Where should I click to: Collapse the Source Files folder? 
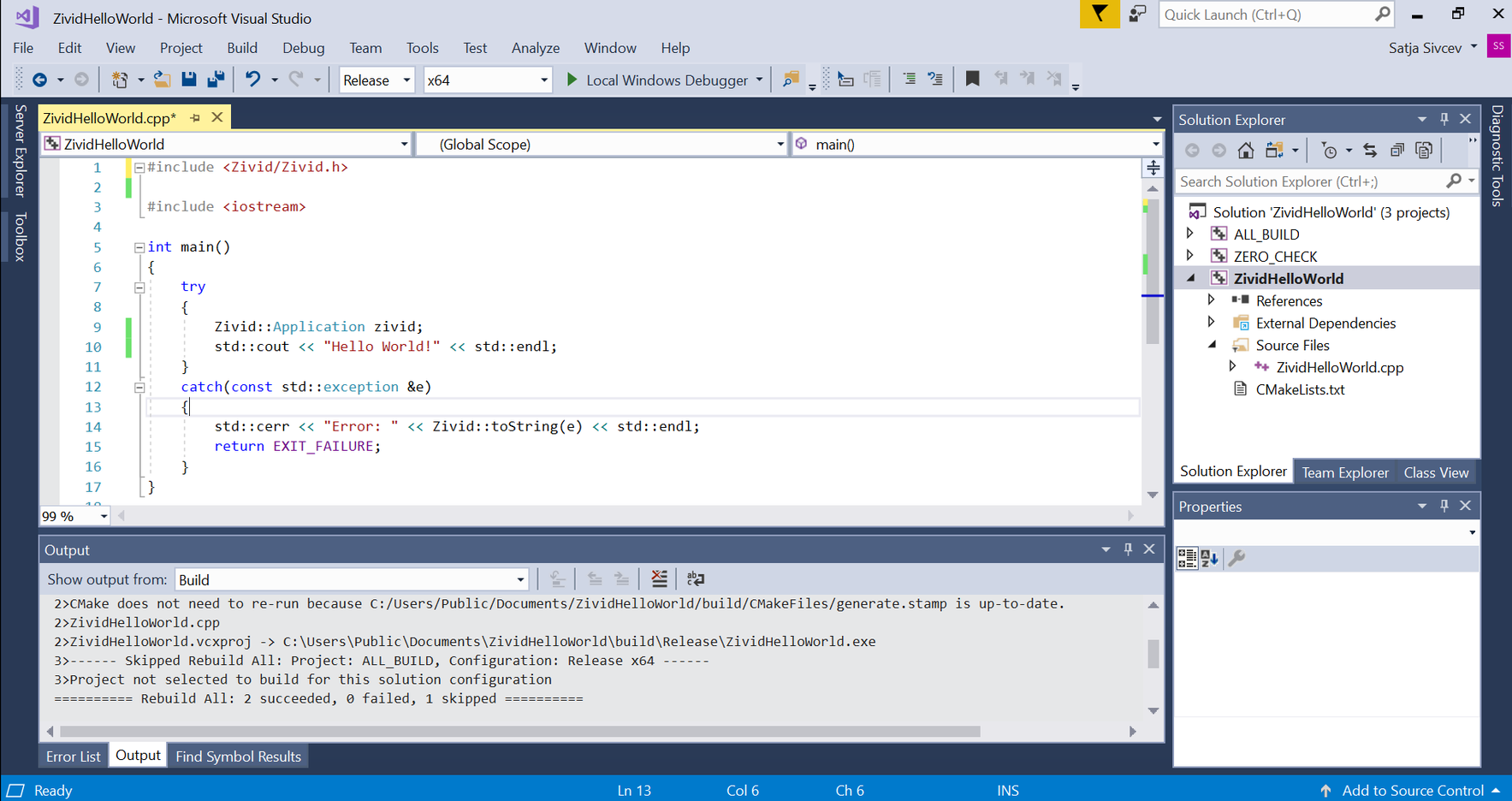[x=1213, y=345]
